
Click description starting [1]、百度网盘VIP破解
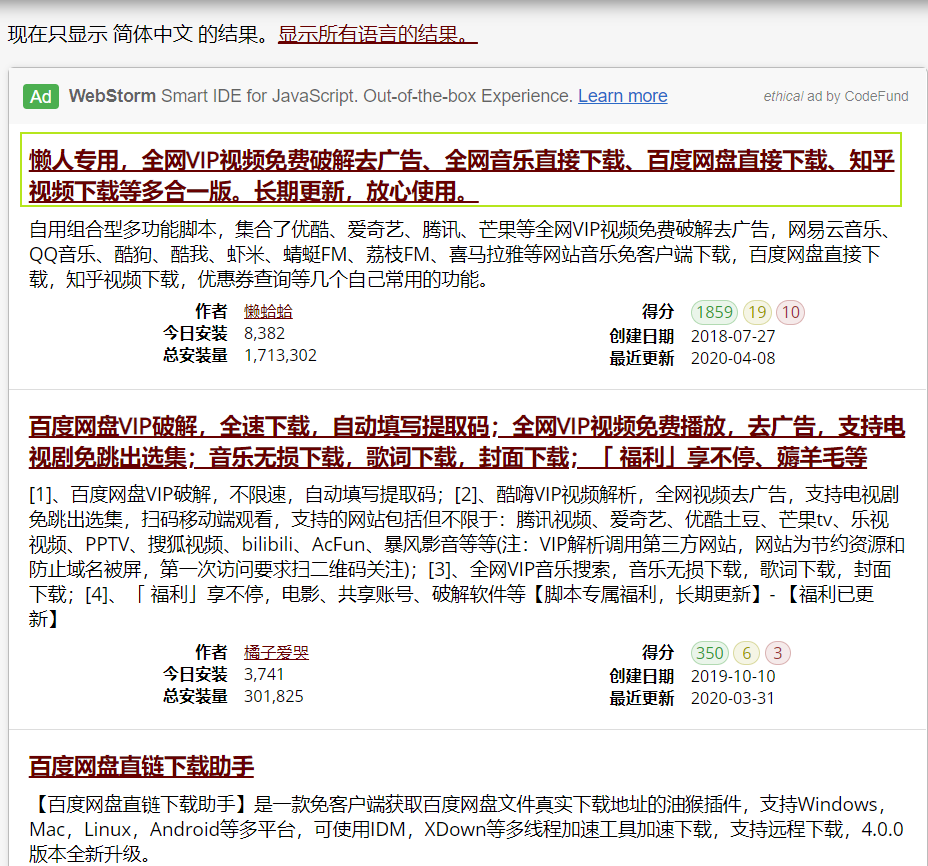pyautogui.click(x=466, y=556)
